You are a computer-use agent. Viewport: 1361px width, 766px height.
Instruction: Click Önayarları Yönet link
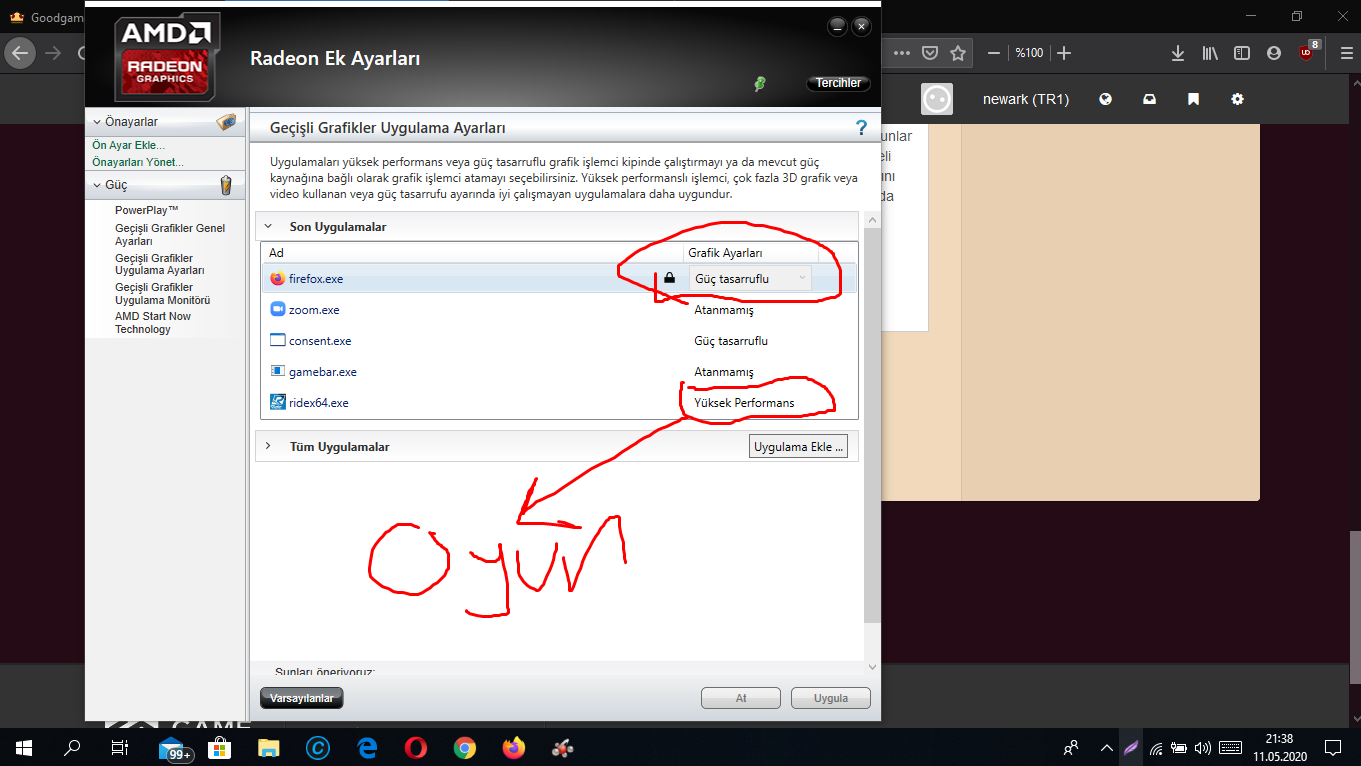pos(138,161)
